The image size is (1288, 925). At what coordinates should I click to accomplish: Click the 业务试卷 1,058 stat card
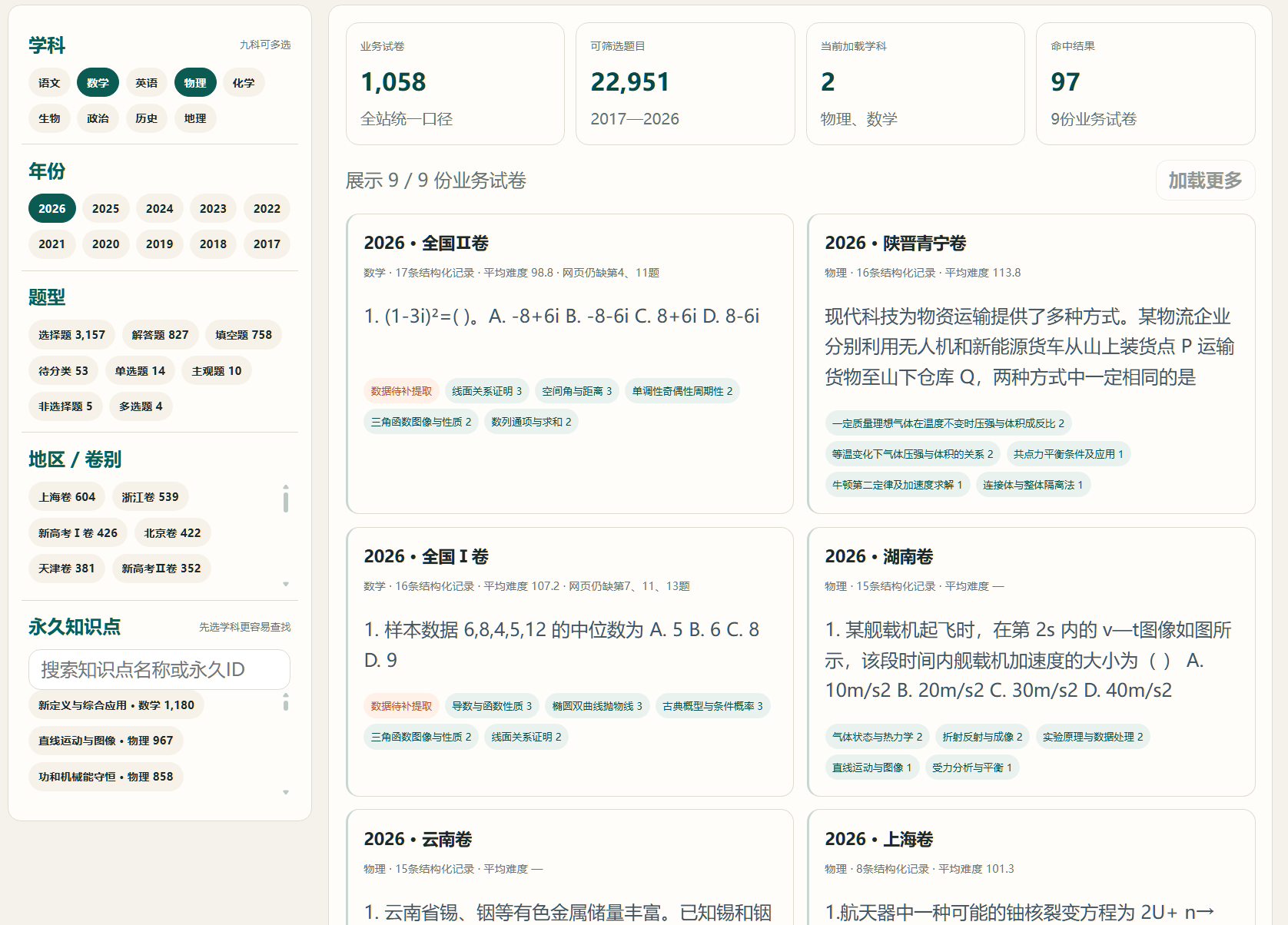(455, 84)
